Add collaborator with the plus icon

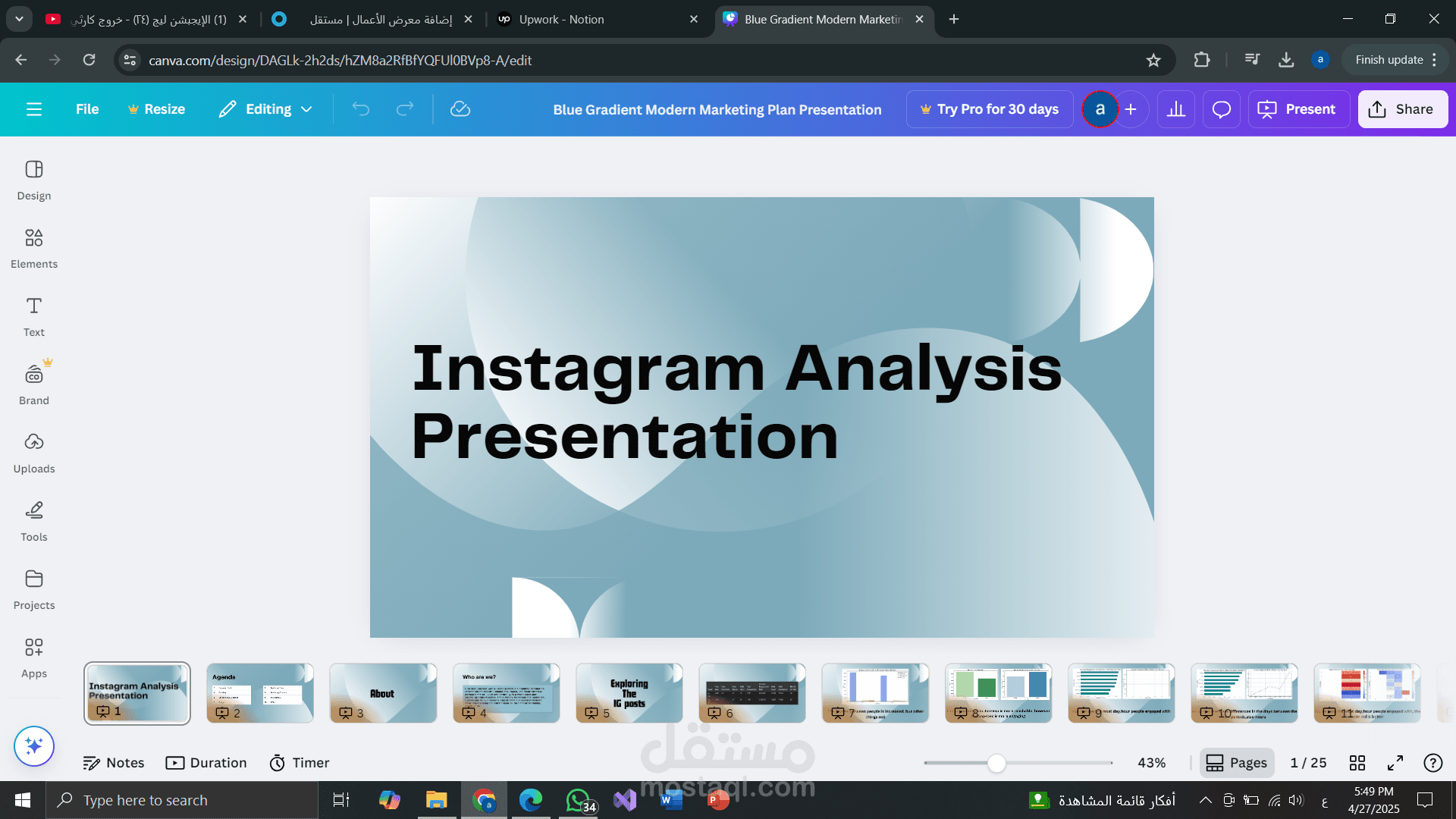click(1131, 109)
